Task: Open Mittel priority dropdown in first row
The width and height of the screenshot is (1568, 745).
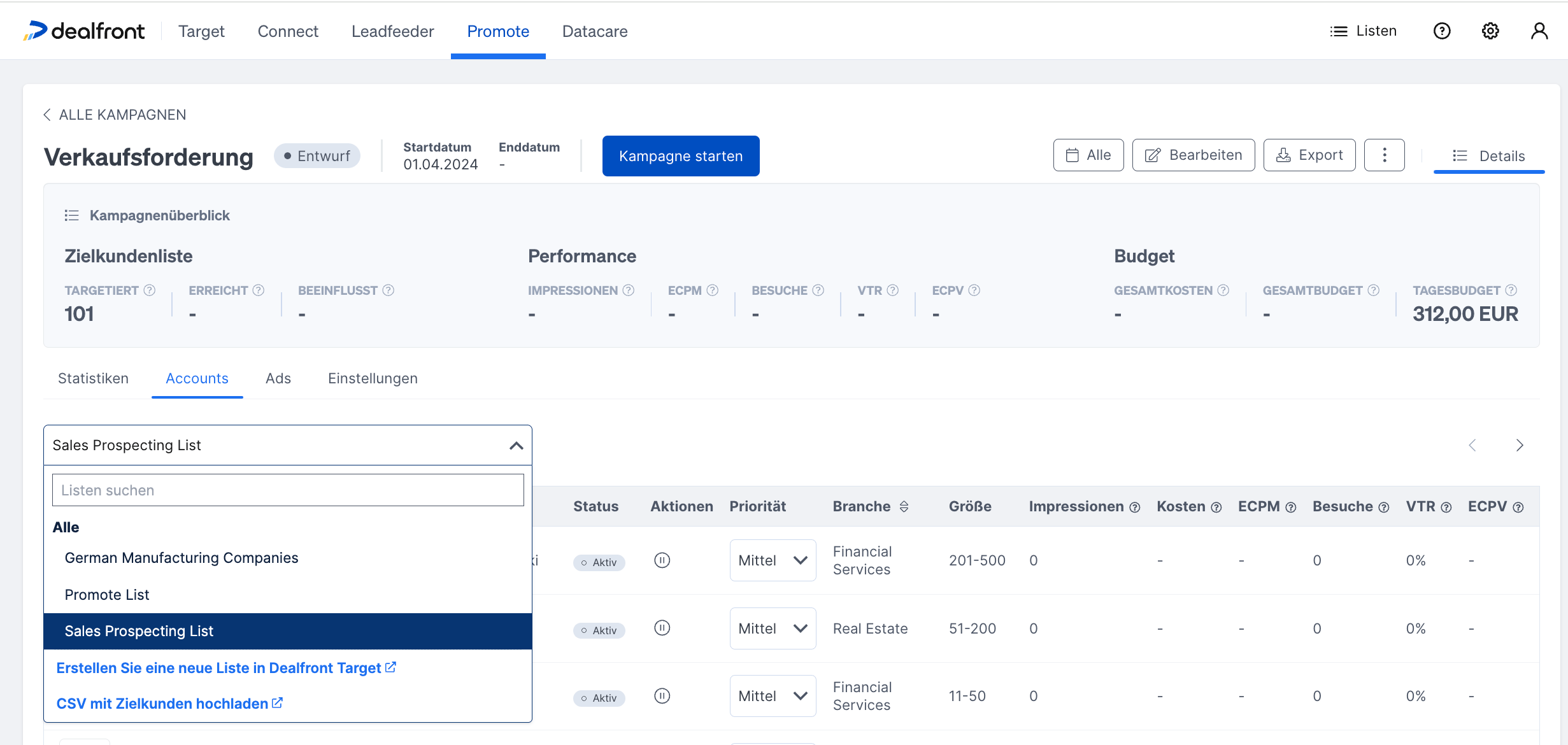Action: (773, 560)
